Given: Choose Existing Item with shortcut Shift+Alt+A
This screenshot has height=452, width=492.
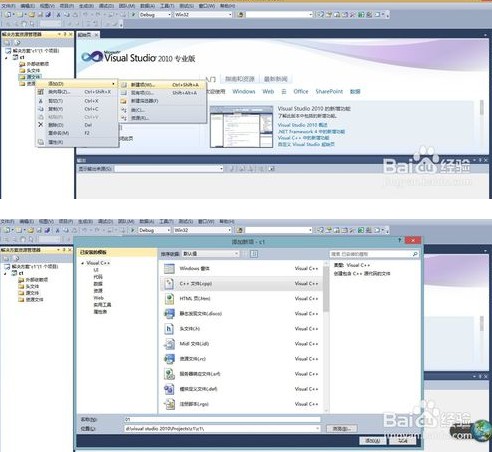Looking at the screenshot, I should [x=162, y=93].
